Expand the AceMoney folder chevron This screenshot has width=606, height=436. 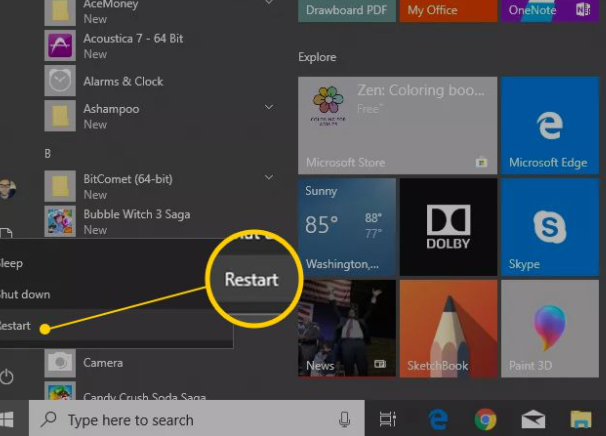269,2
